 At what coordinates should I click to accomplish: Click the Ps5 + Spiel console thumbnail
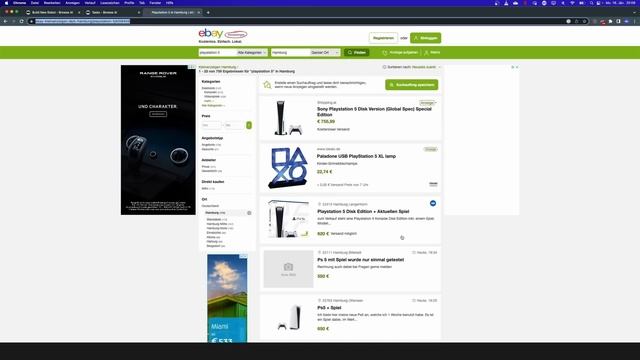[288, 318]
